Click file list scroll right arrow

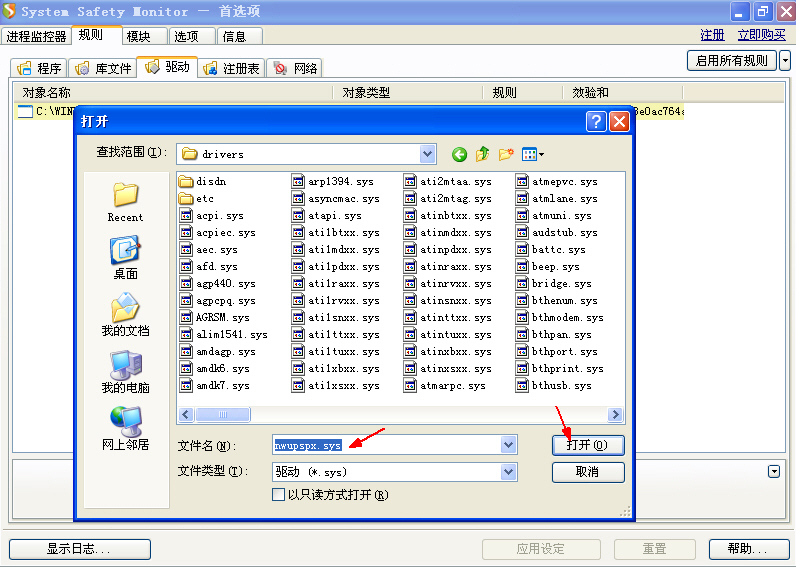(615, 414)
